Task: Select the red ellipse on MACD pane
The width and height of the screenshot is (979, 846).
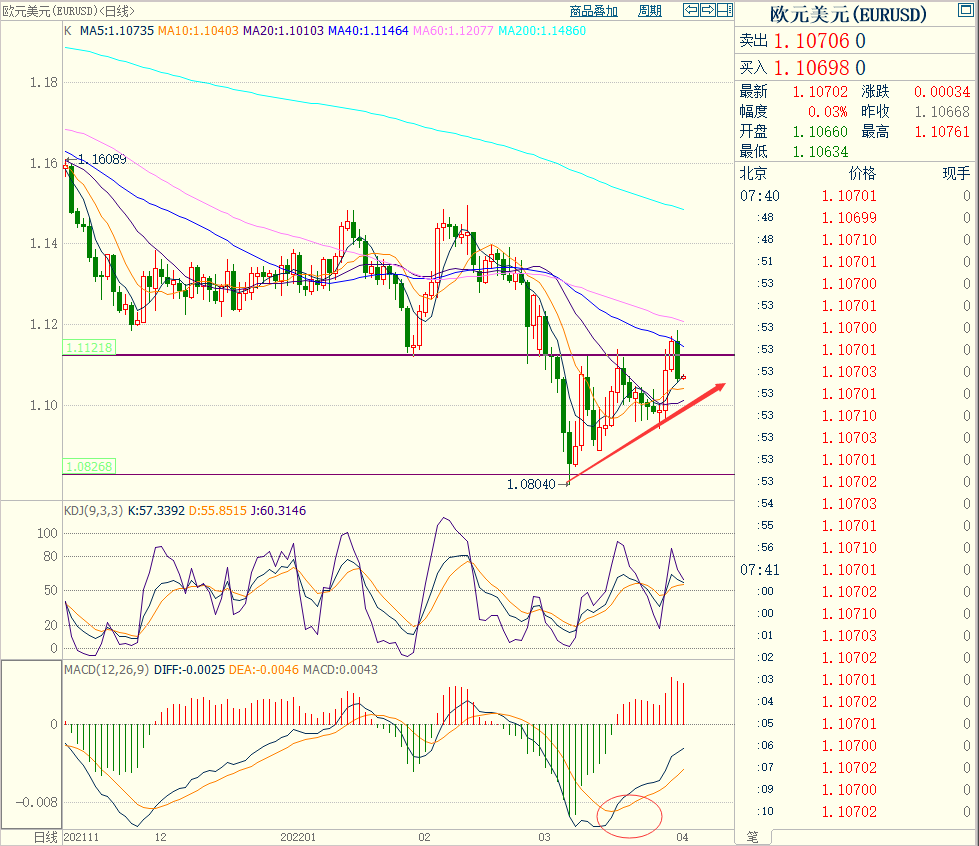Action: (x=629, y=809)
